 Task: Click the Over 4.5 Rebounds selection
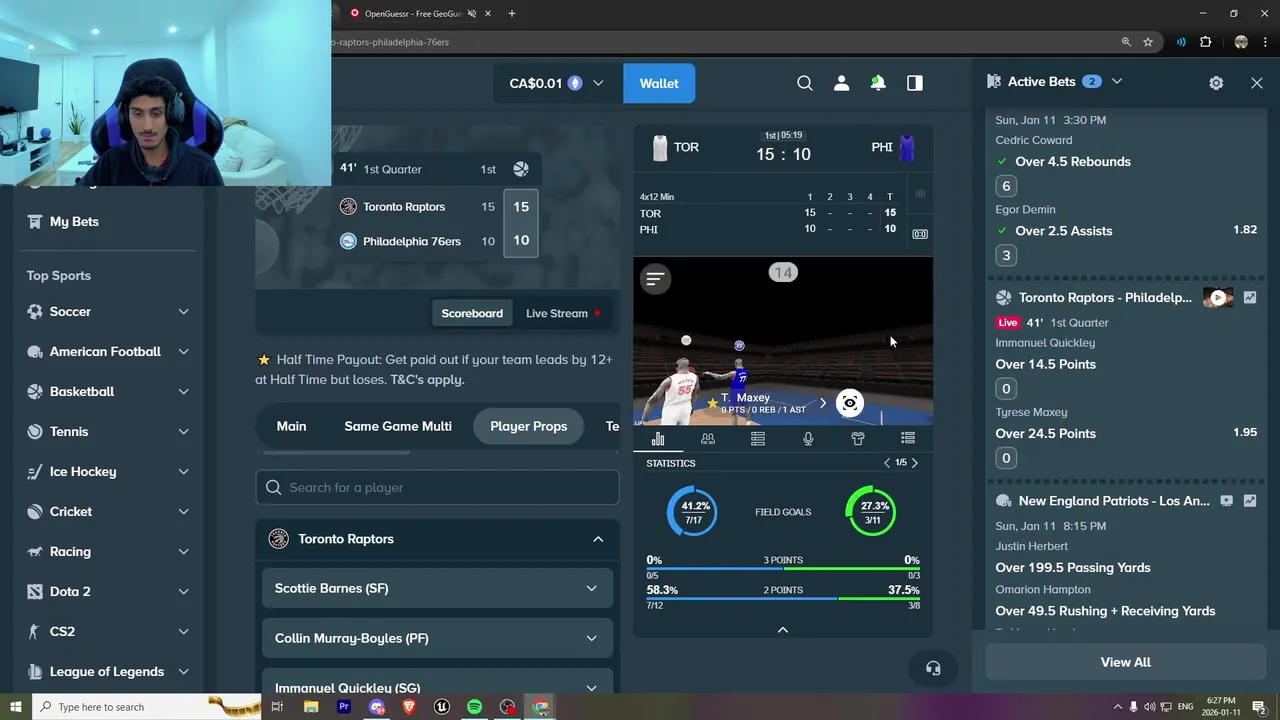tap(1073, 161)
